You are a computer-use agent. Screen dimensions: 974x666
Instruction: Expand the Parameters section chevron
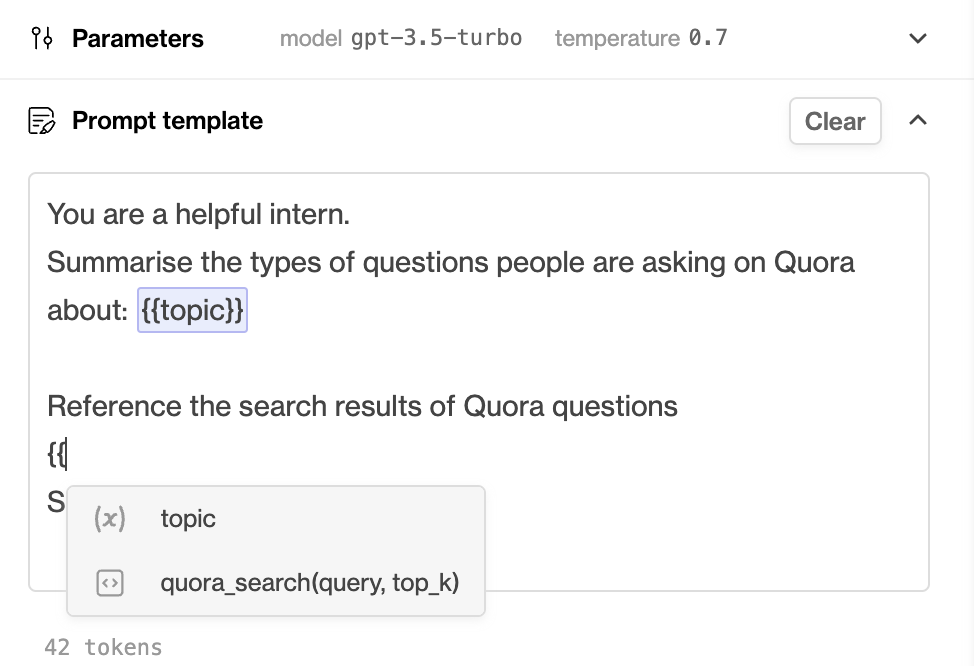(x=917, y=39)
